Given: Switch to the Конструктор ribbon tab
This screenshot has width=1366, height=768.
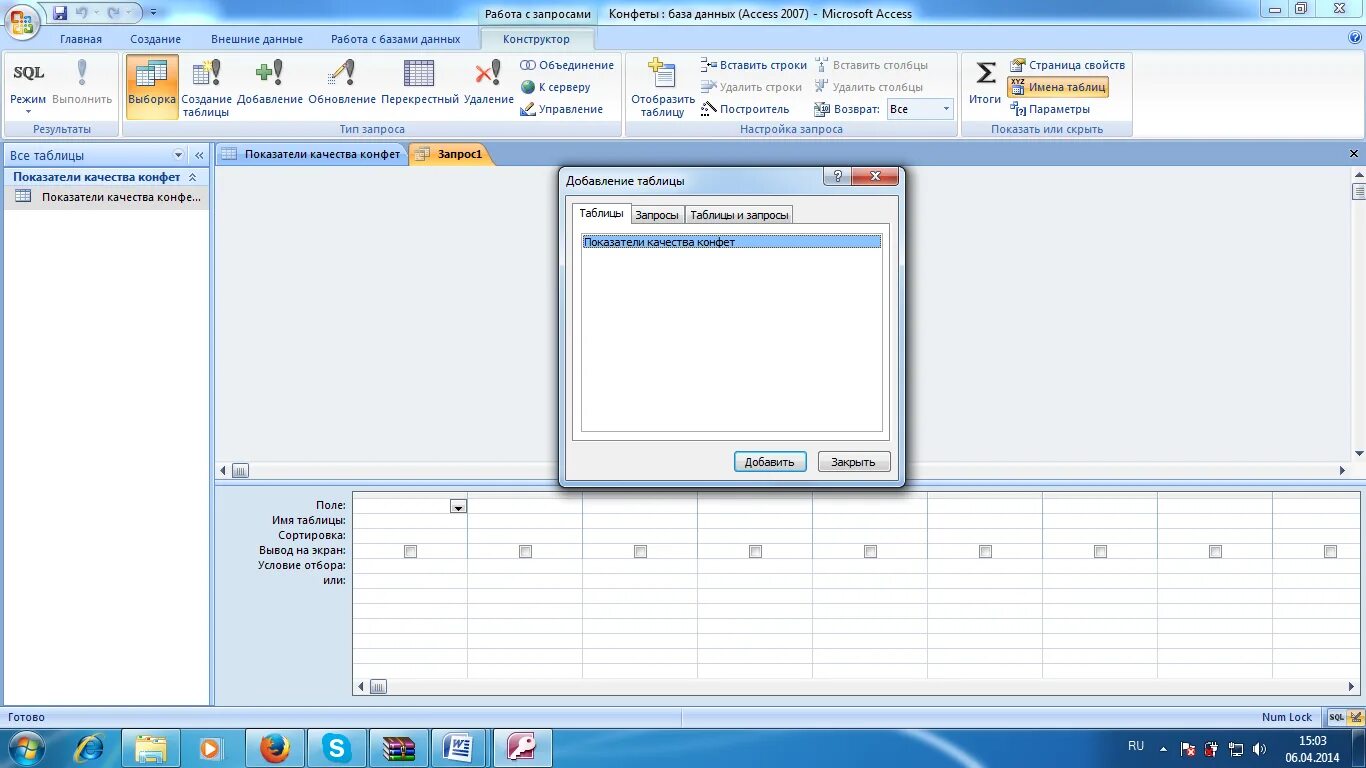Looking at the screenshot, I should point(536,39).
